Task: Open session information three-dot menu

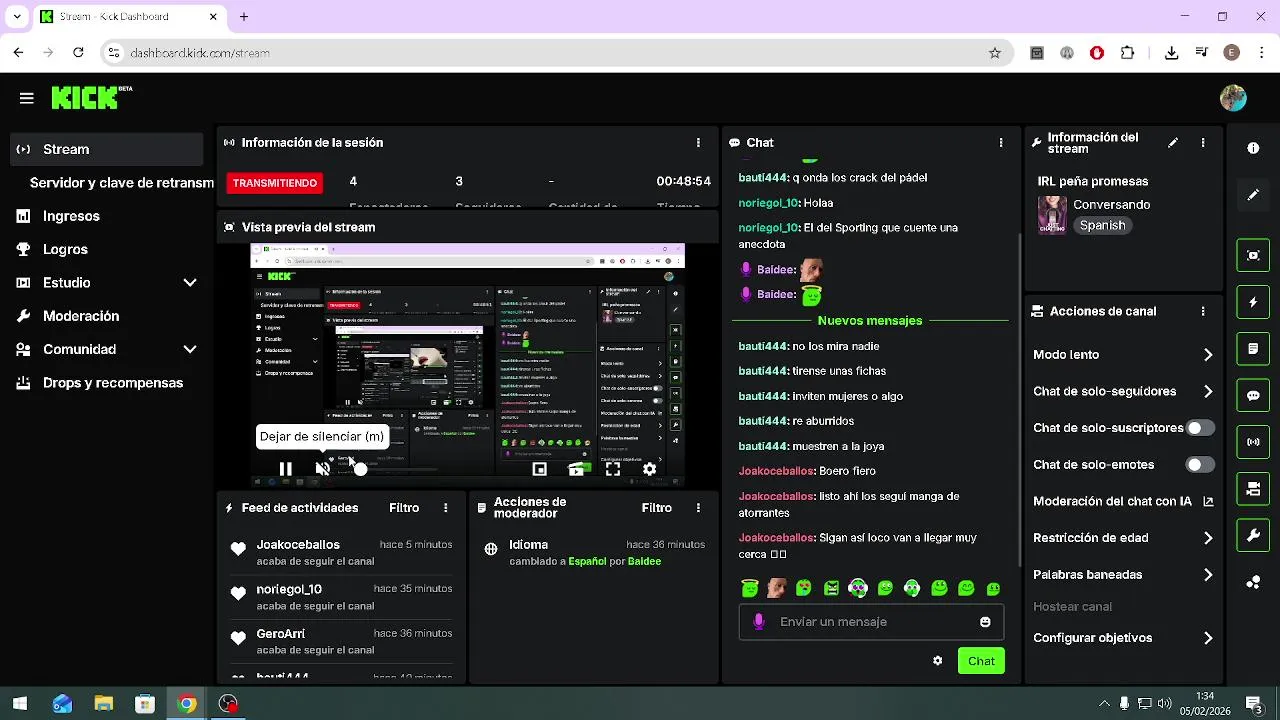Action: (x=698, y=143)
